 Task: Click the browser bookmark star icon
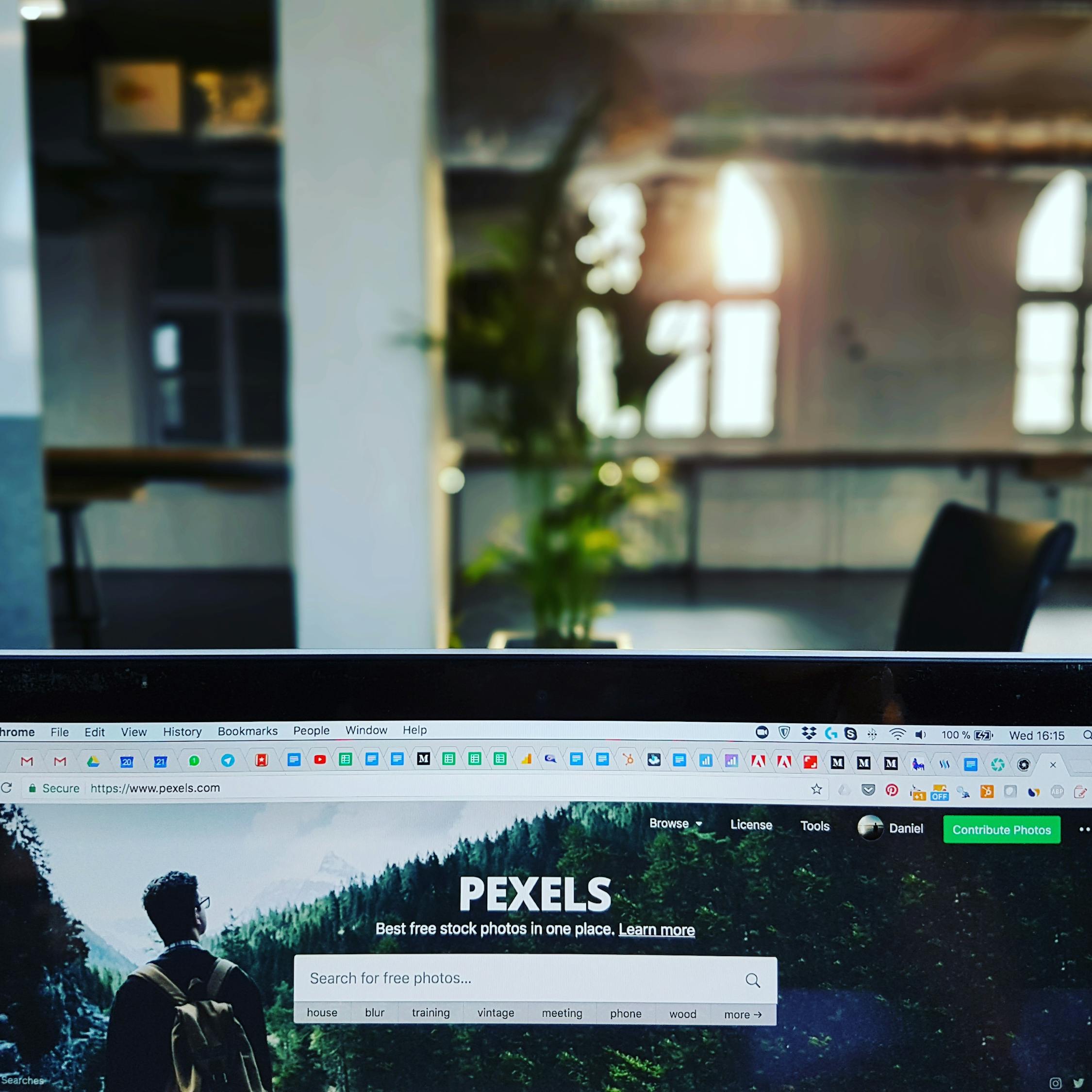click(817, 788)
